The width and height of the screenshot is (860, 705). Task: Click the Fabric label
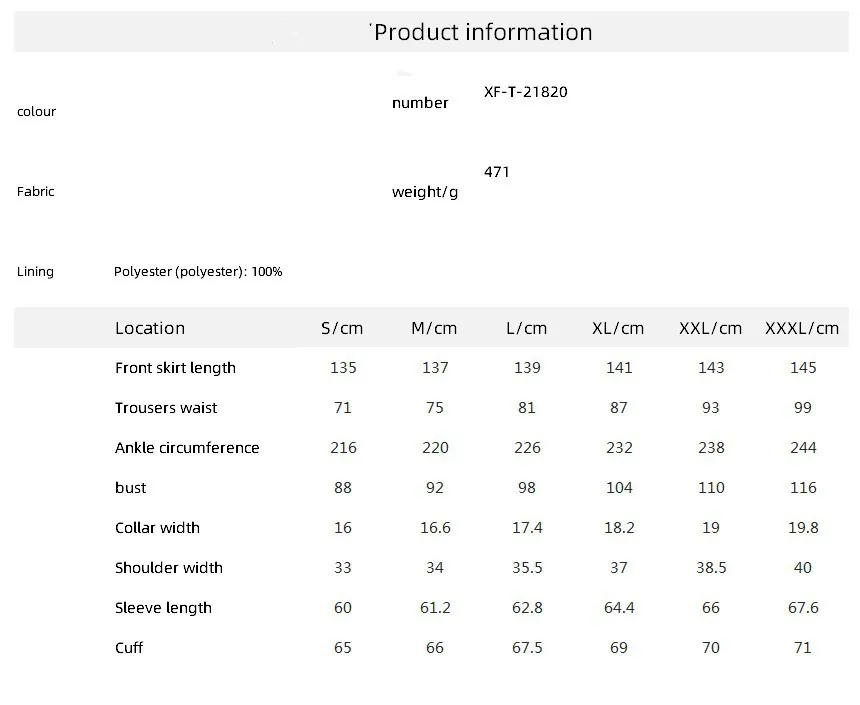click(x=35, y=191)
